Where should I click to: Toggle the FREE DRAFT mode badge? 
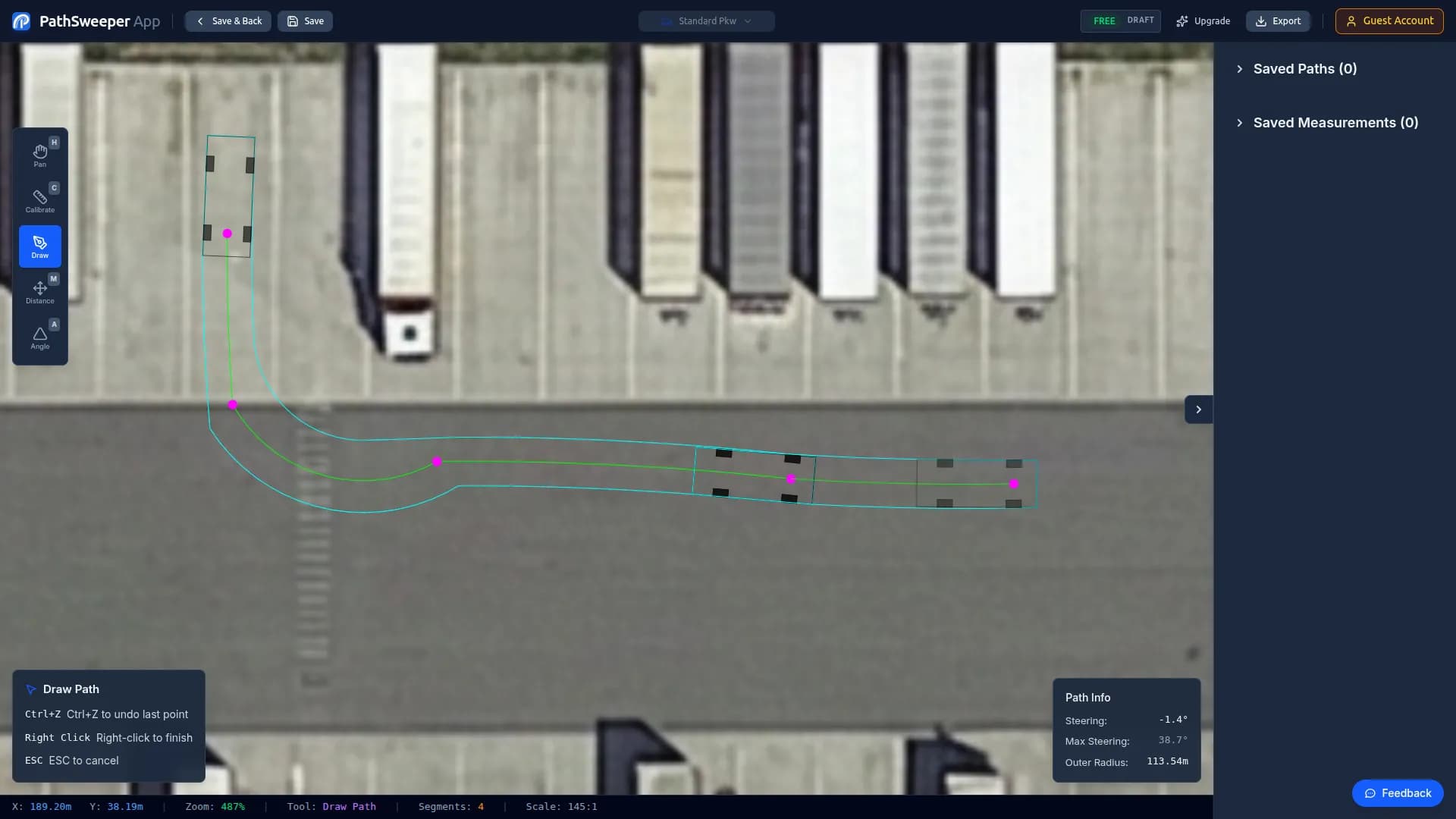(x=1121, y=20)
